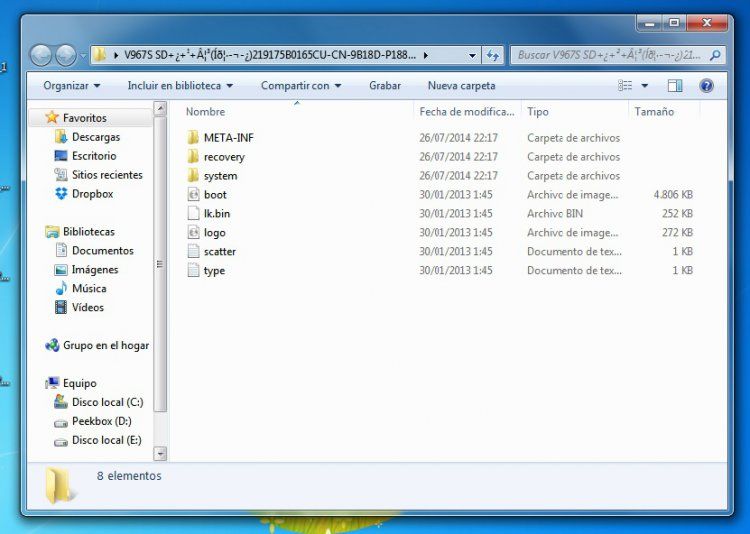Screen dimensions: 750x534
Task: Expand the view options arrow
Action: point(644,86)
